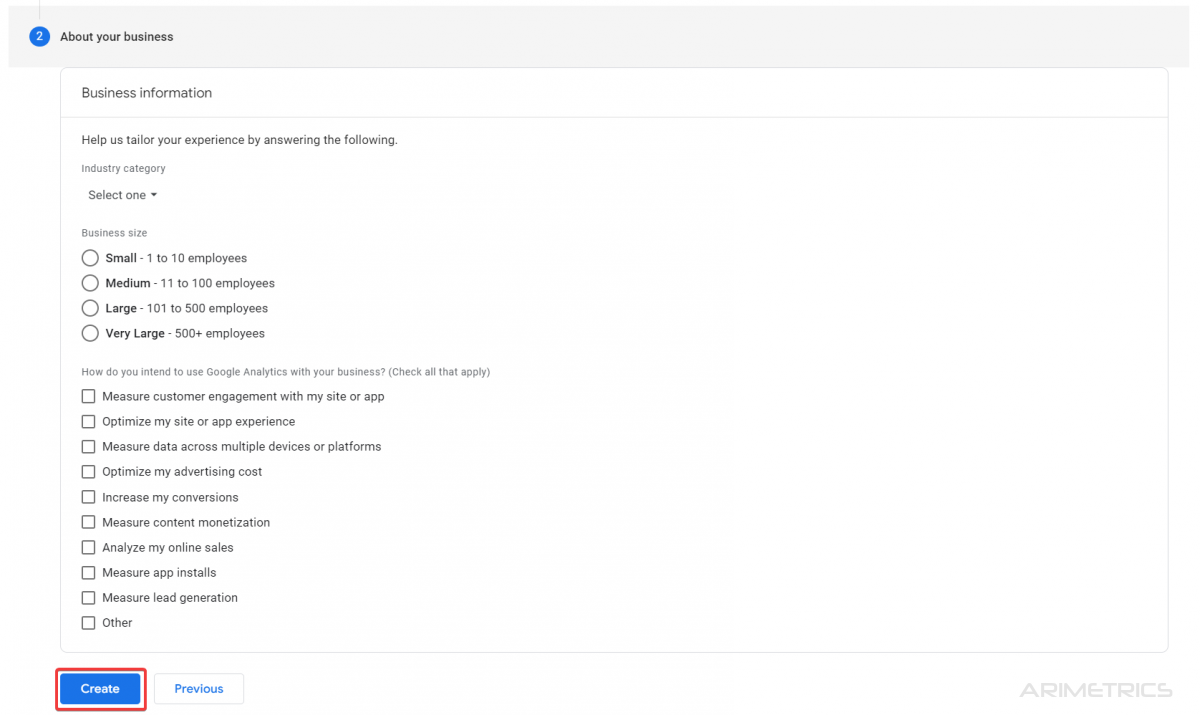This screenshot has width=1200, height=715.
Task: Open the Industry category dropdown
Action: (x=122, y=195)
